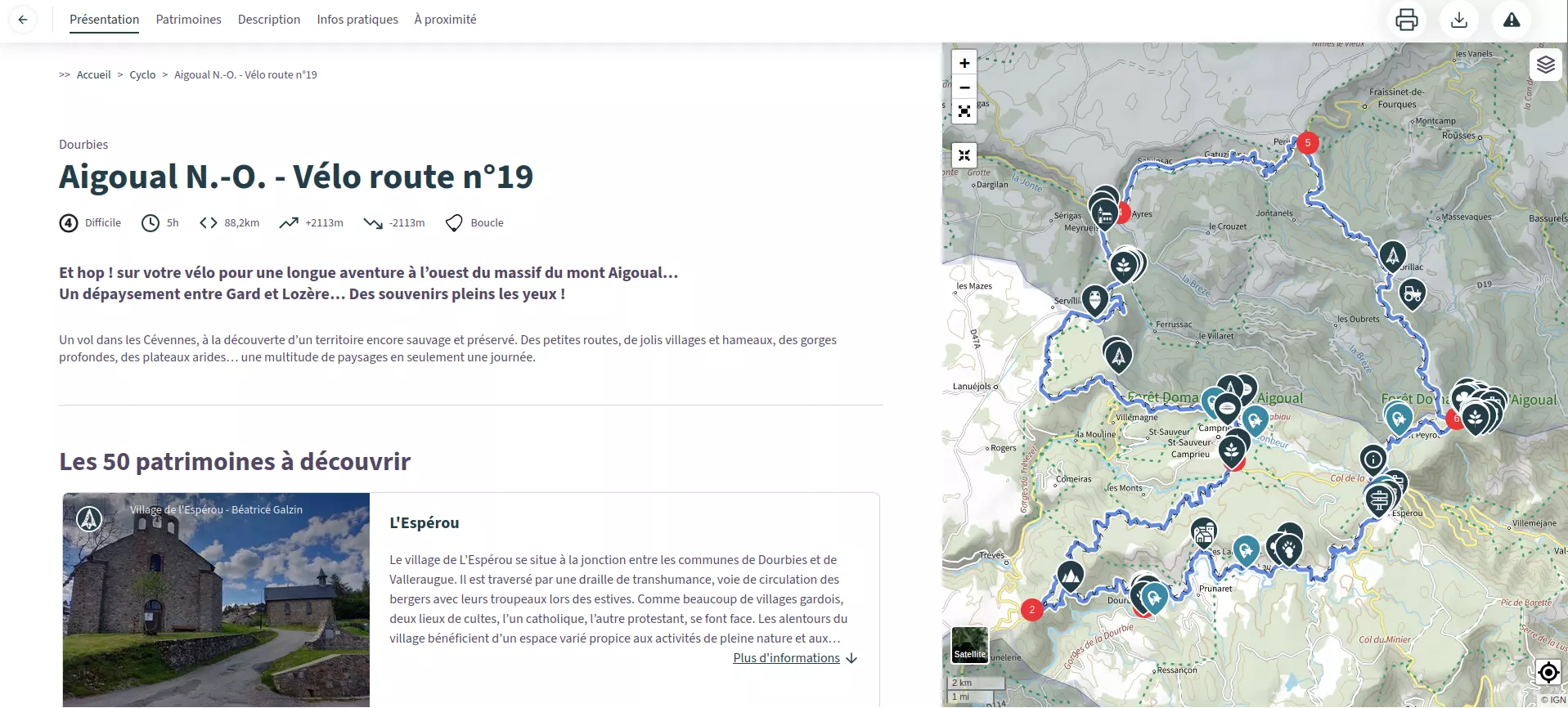
Task: Open the L'Espérou village photo
Action: [x=216, y=599]
